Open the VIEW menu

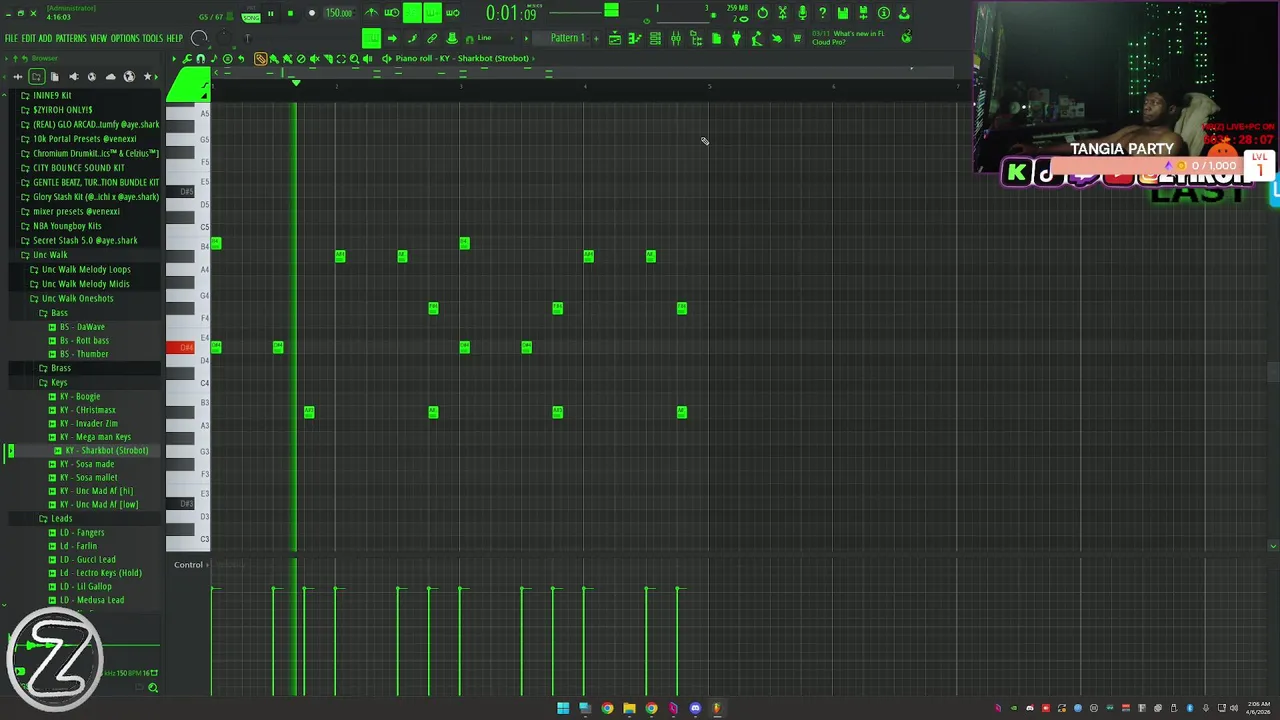(x=98, y=39)
